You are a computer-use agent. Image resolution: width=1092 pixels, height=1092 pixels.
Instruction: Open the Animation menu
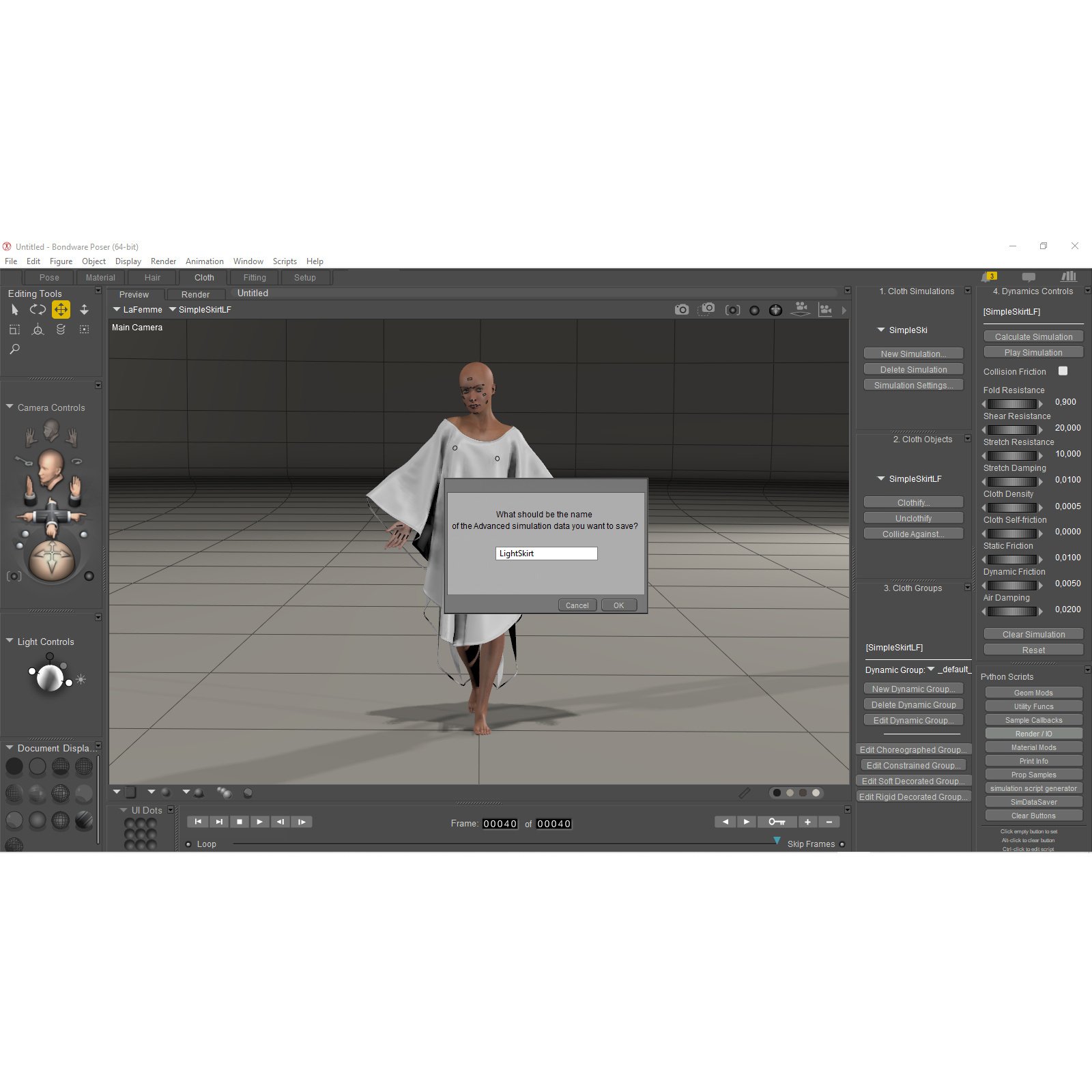[x=204, y=261]
